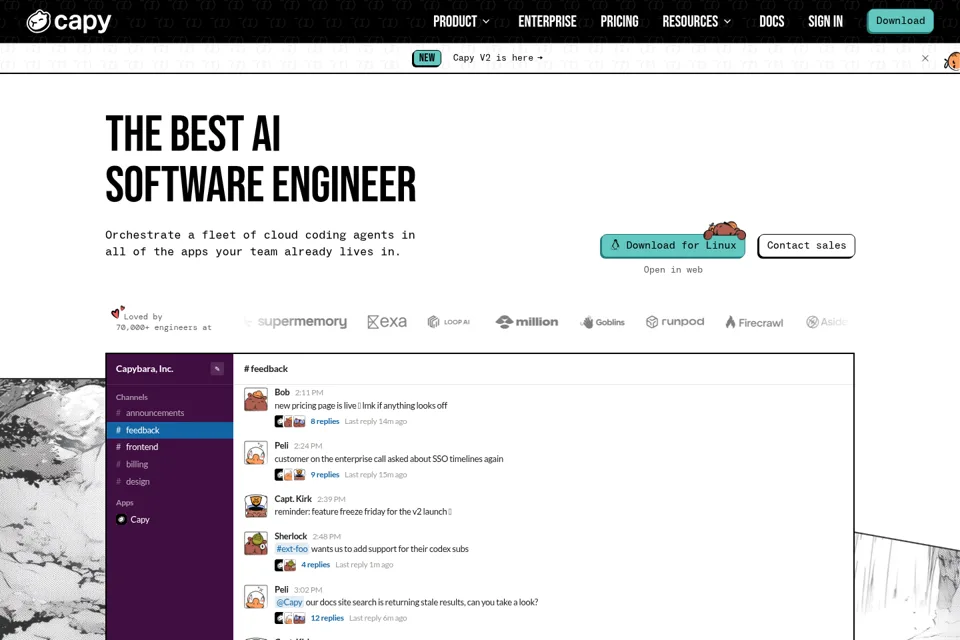Click the runpod logo
Viewport: 960px width, 640px height.
pos(675,322)
